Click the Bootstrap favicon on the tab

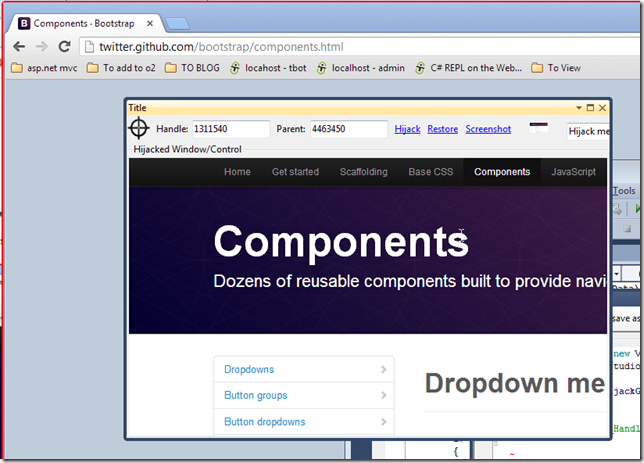24,23
